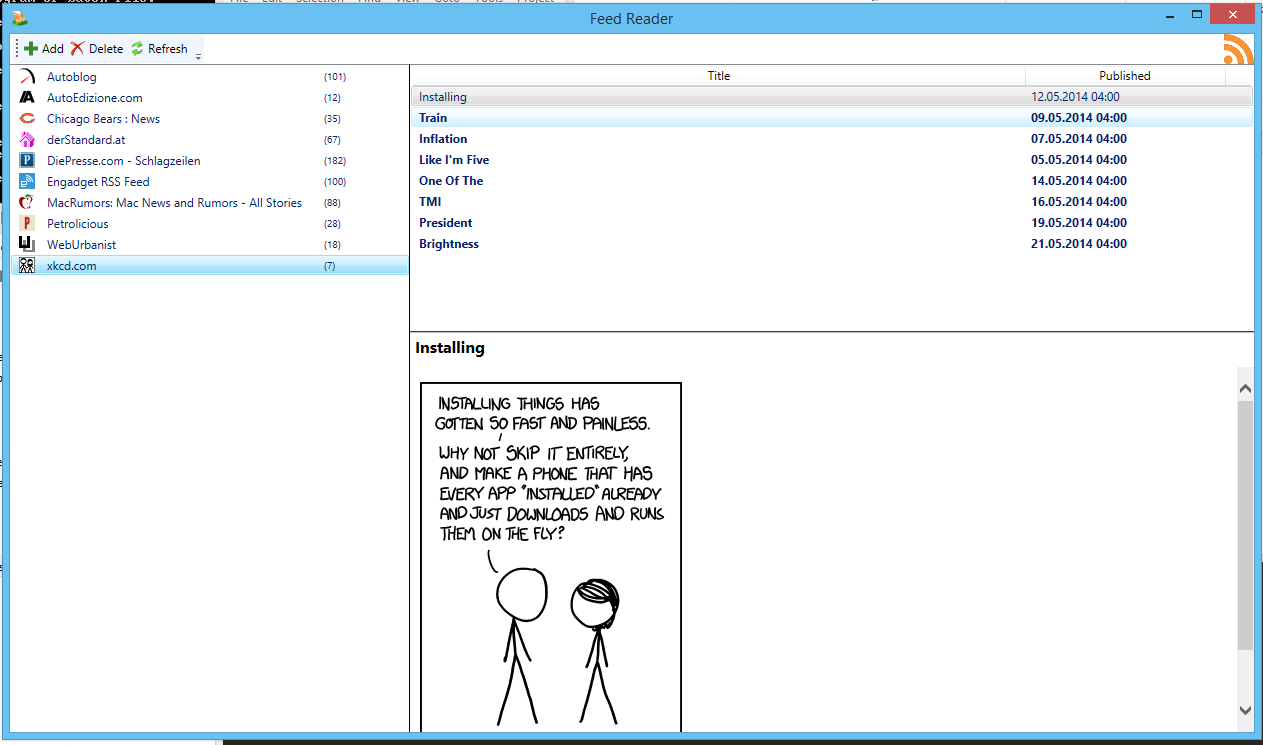Open the President article
Image resolution: width=1263 pixels, height=745 pixels.
[832, 223]
